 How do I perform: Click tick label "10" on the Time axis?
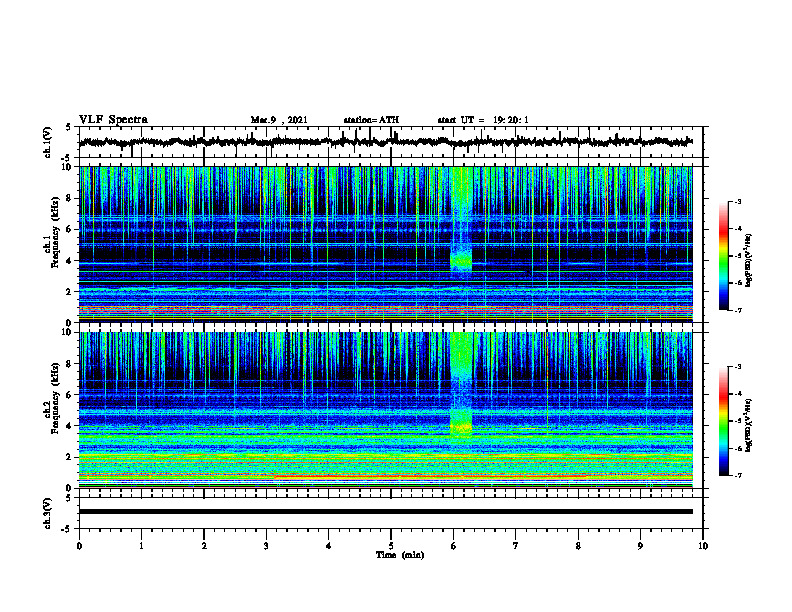(x=703, y=546)
